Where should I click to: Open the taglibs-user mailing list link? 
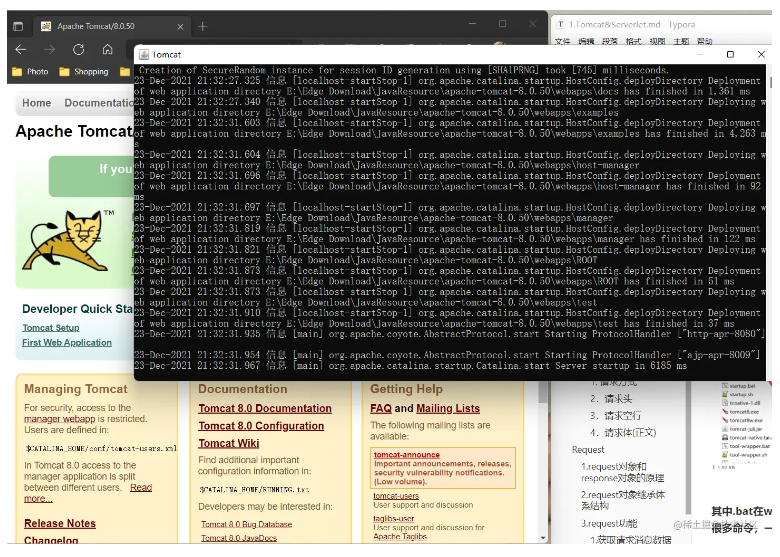tap(393, 519)
